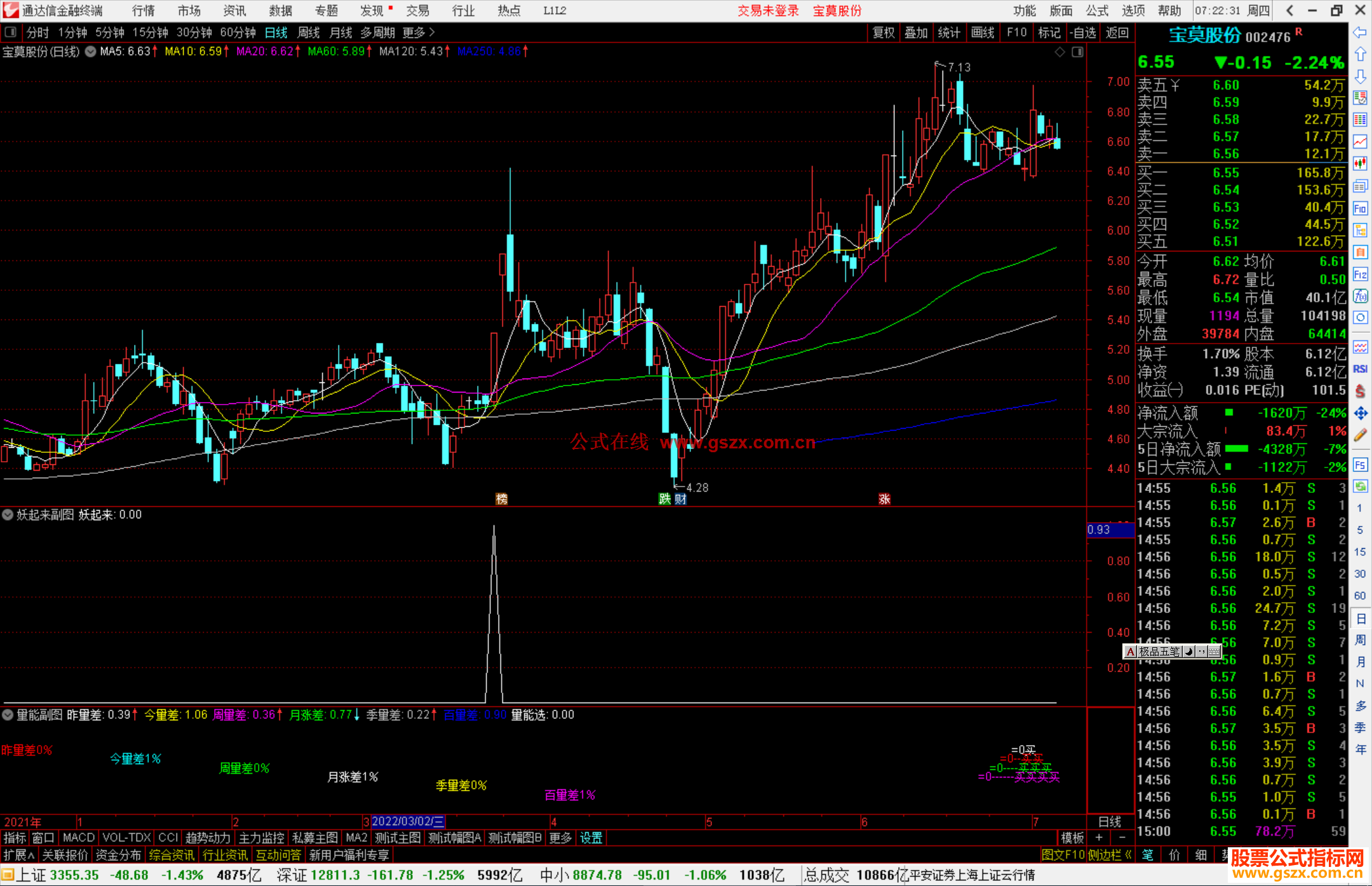Open the FS icon in right sidebar
The image size is (1372, 886).
tap(1360, 465)
